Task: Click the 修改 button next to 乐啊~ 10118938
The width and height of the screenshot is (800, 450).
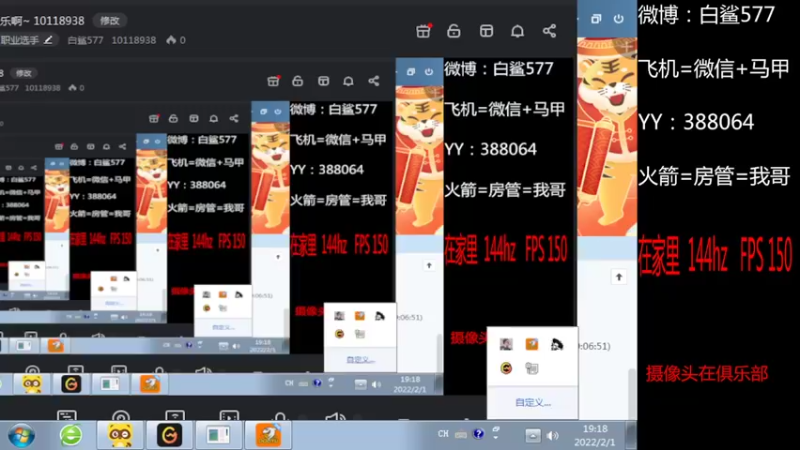Action: [x=110, y=20]
